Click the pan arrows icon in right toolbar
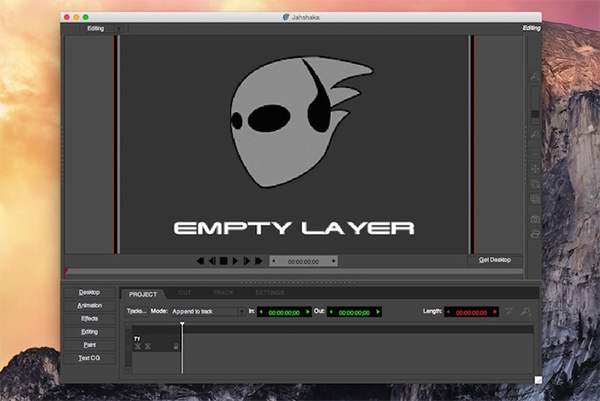This screenshot has height=401, width=600. pos(535,168)
